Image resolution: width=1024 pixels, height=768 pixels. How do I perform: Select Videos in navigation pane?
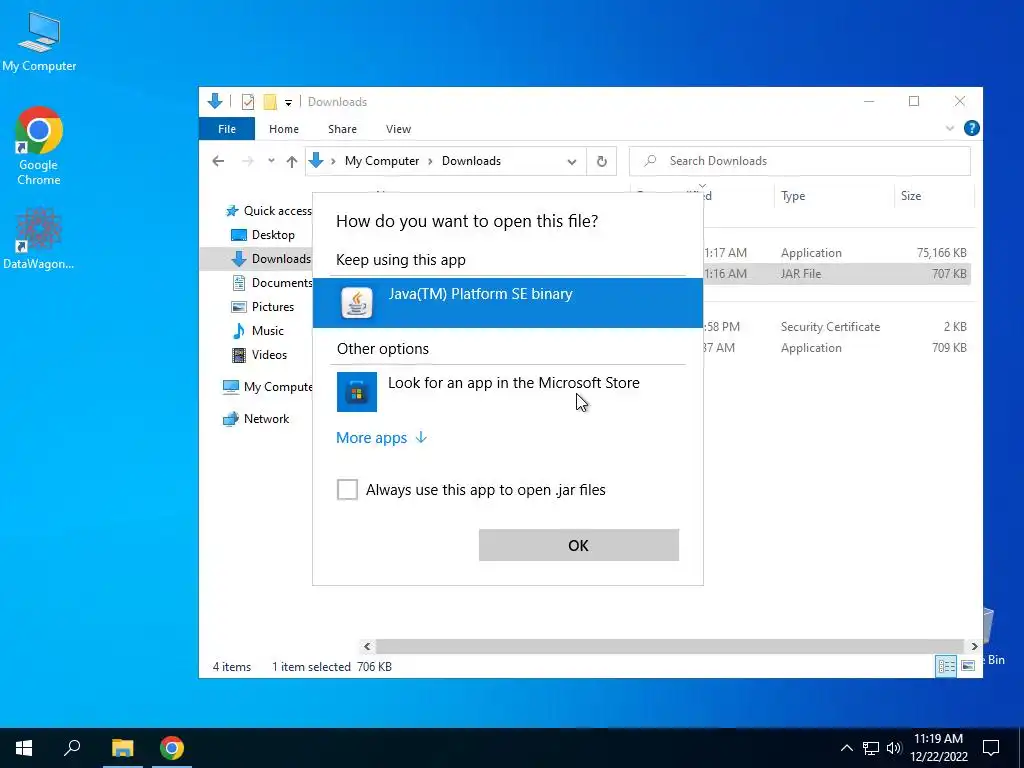260,355
